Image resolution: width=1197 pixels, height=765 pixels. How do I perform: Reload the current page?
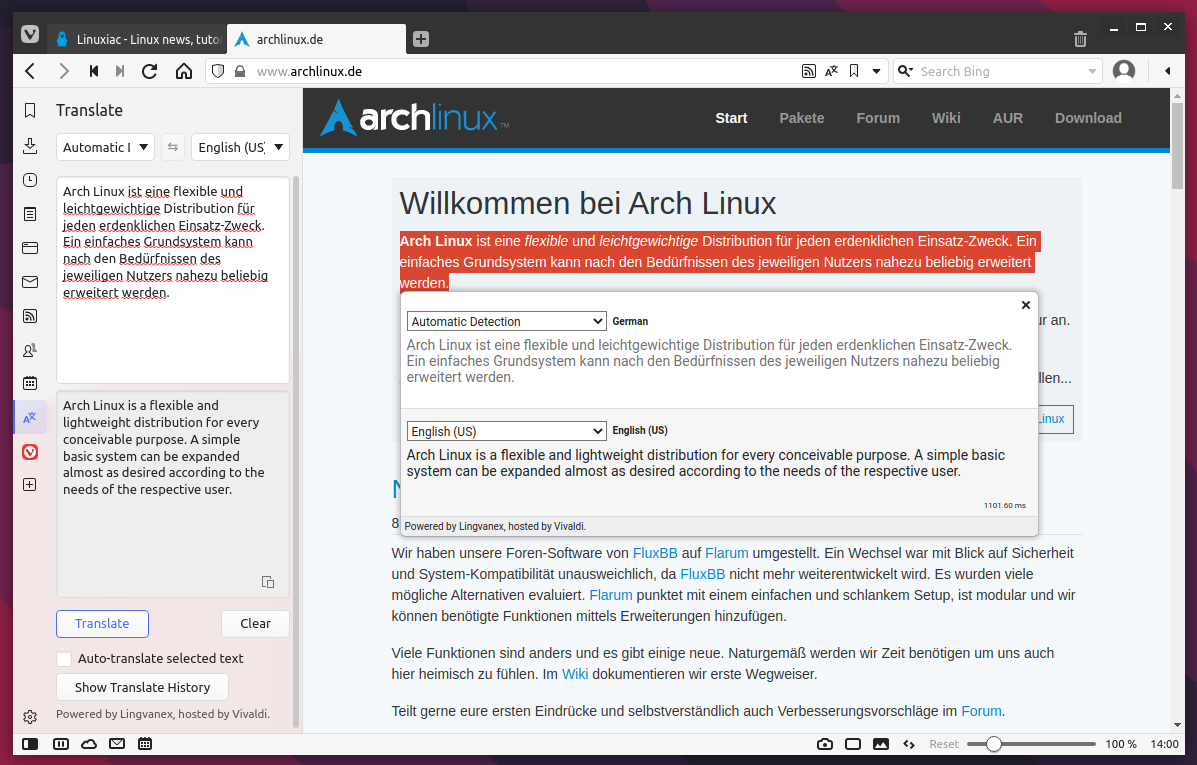(x=150, y=71)
